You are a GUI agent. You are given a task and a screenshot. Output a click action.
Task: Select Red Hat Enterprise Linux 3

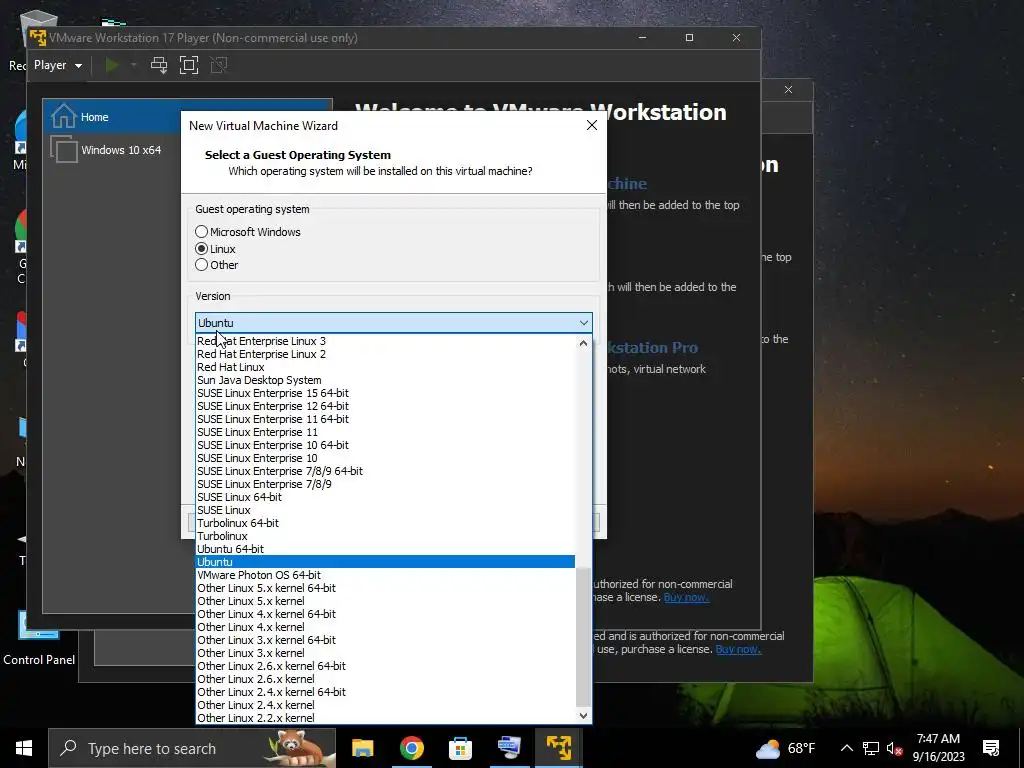coord(385,341)
